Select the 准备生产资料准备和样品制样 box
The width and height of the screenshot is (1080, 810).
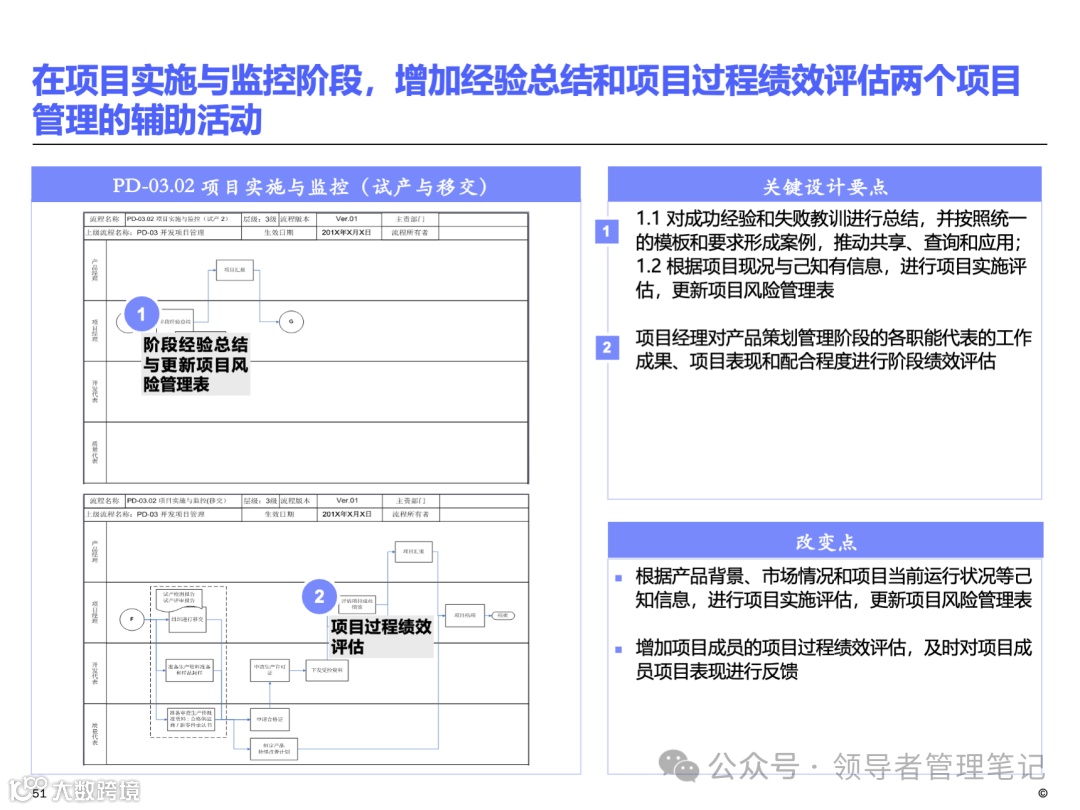(189, 670)
